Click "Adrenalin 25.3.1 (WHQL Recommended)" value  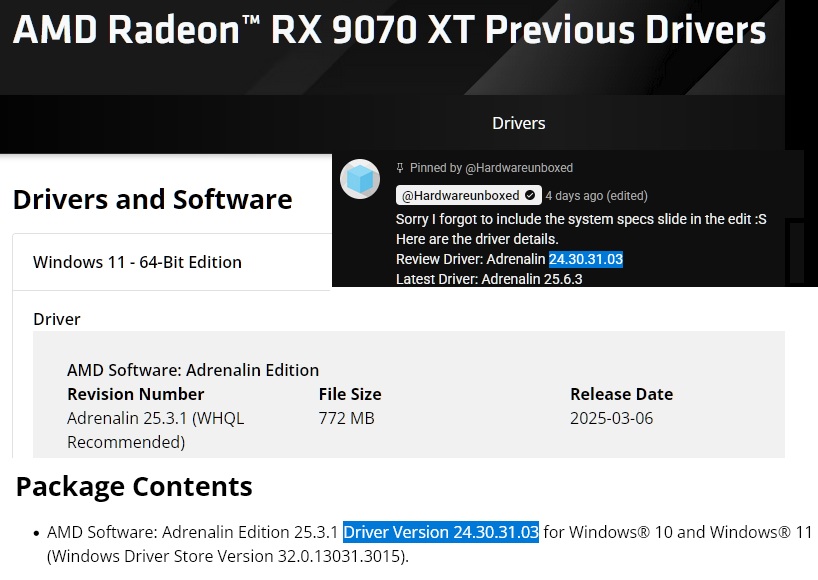coord(155,430)
